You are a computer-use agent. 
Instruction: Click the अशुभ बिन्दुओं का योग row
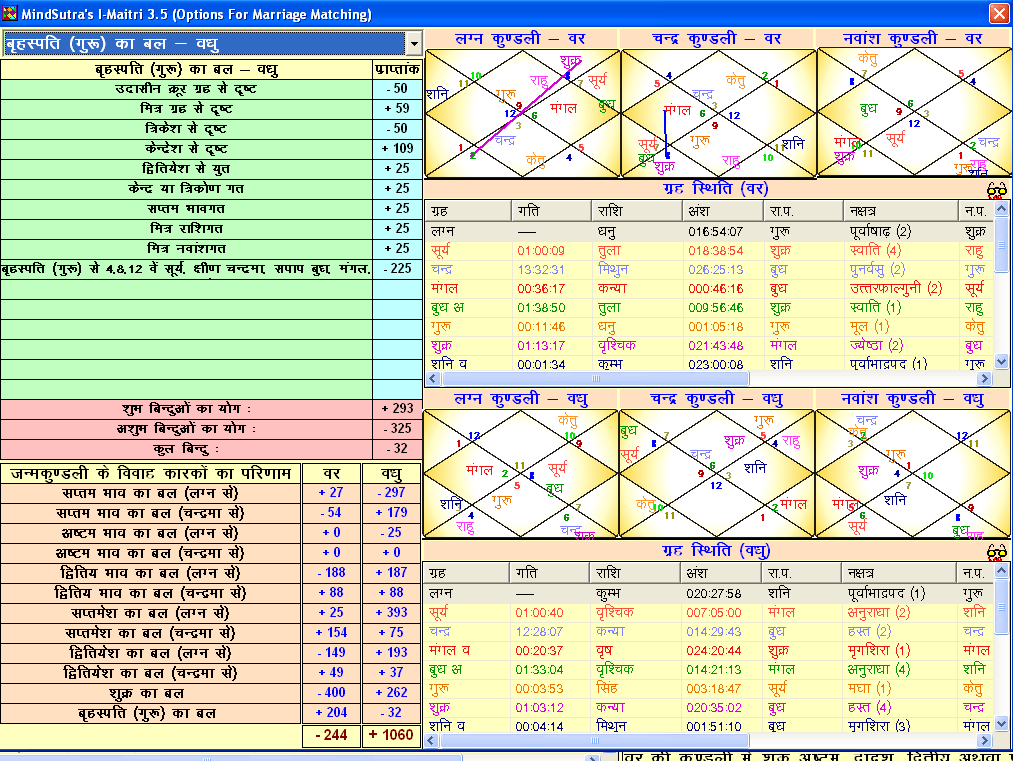click(x=211, y=430)
